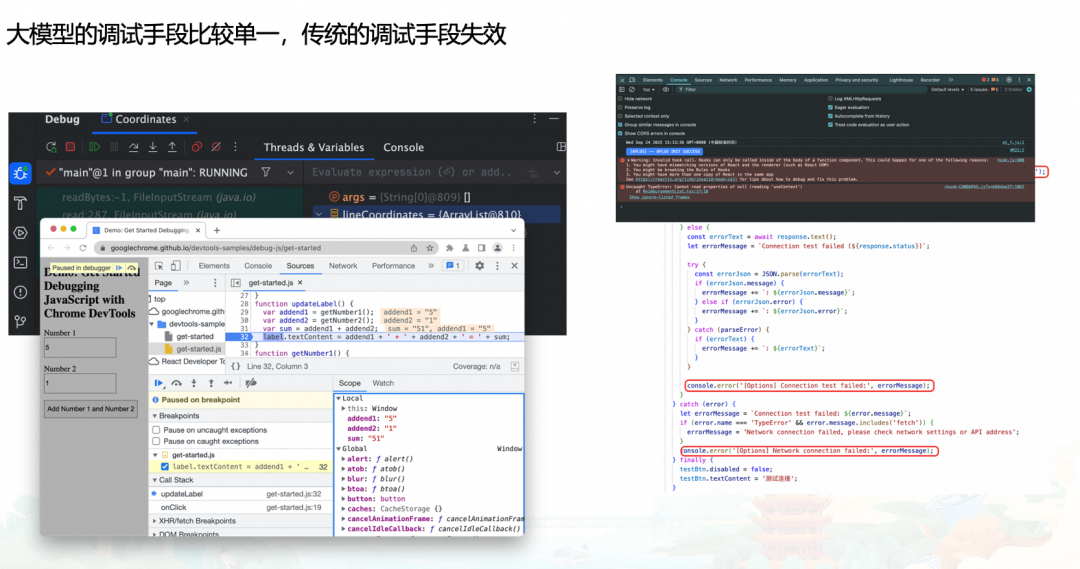The width and height of the screenshot is (1080, 569).
Task: Check Pause on uncaught exceptions
Action: point(156,430)
